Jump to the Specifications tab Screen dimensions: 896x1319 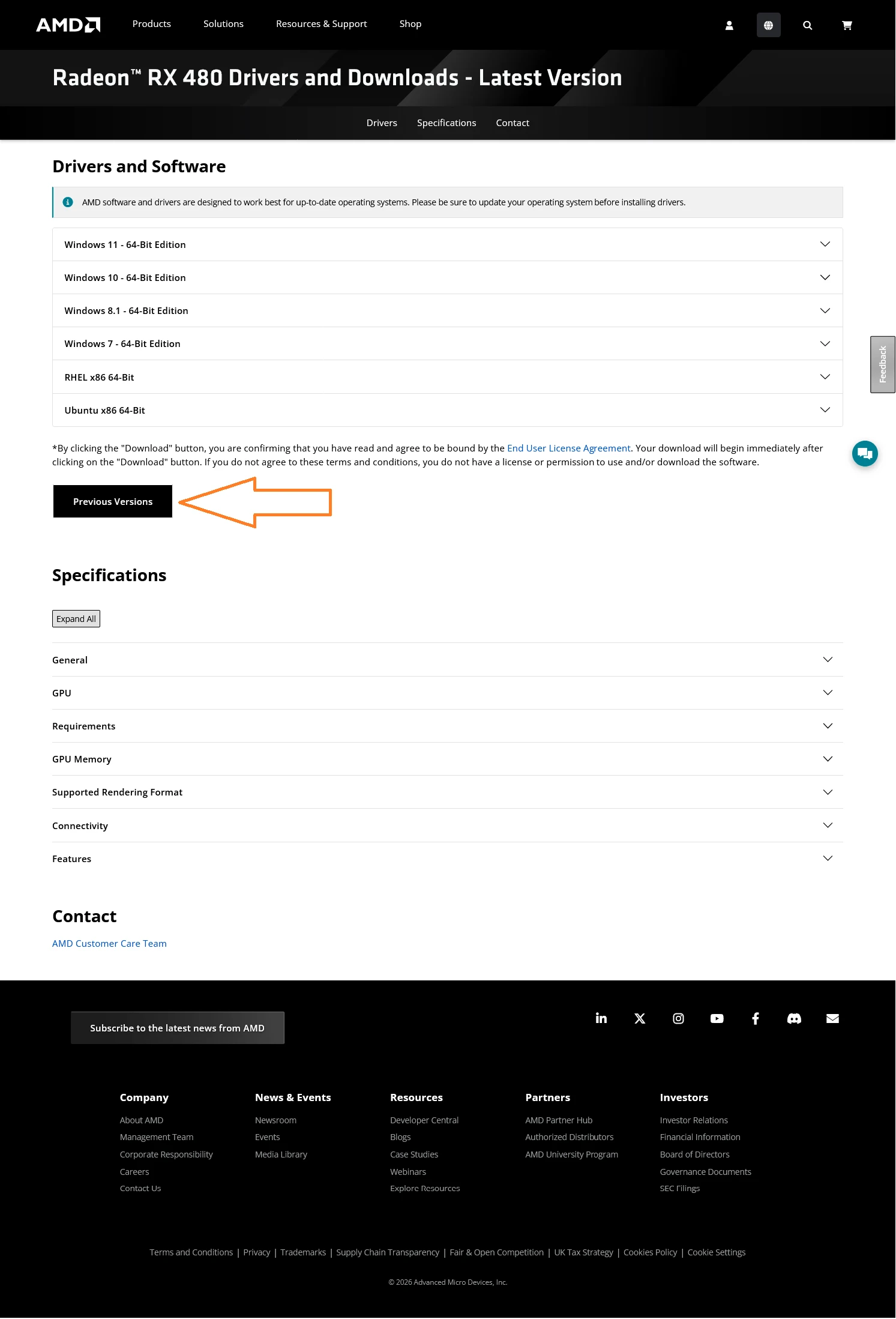point(446,122)
